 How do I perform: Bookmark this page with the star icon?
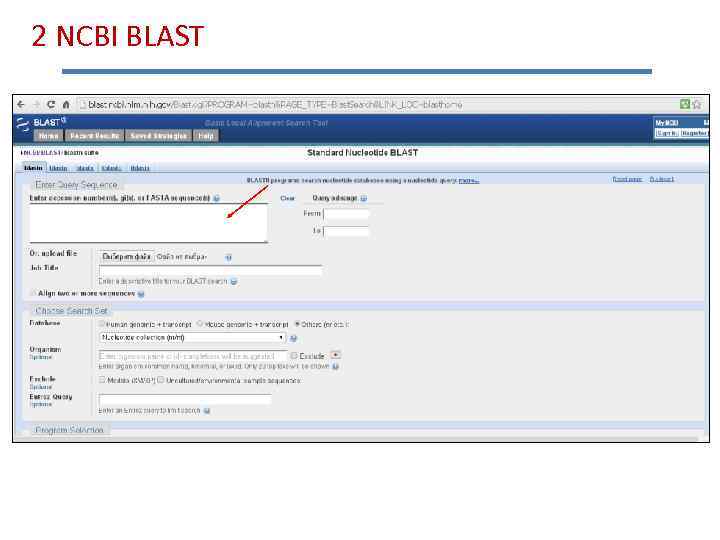[697, 104]
